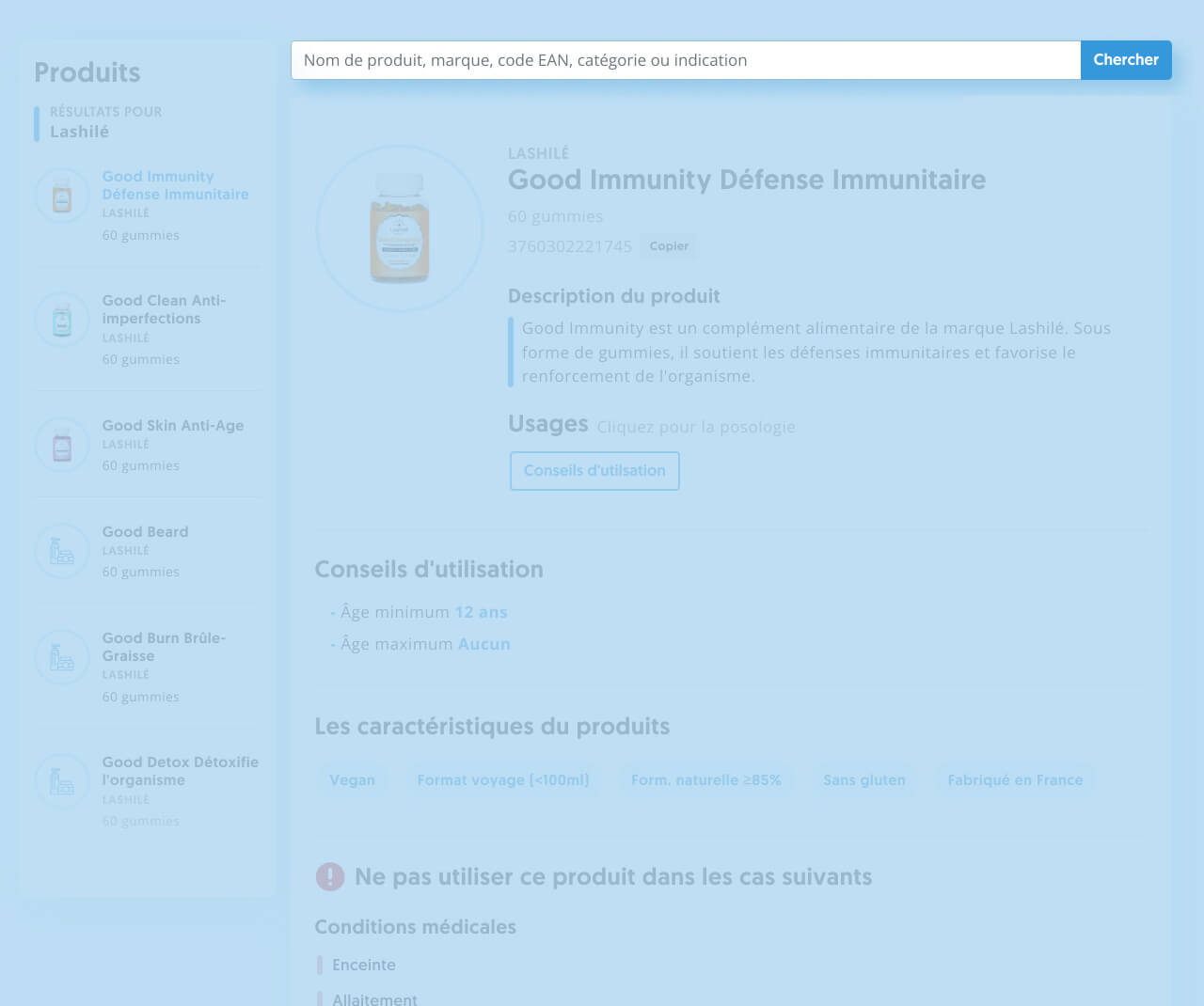Open the Conseils d'utilisation usage button

click(x=594, y=471)
